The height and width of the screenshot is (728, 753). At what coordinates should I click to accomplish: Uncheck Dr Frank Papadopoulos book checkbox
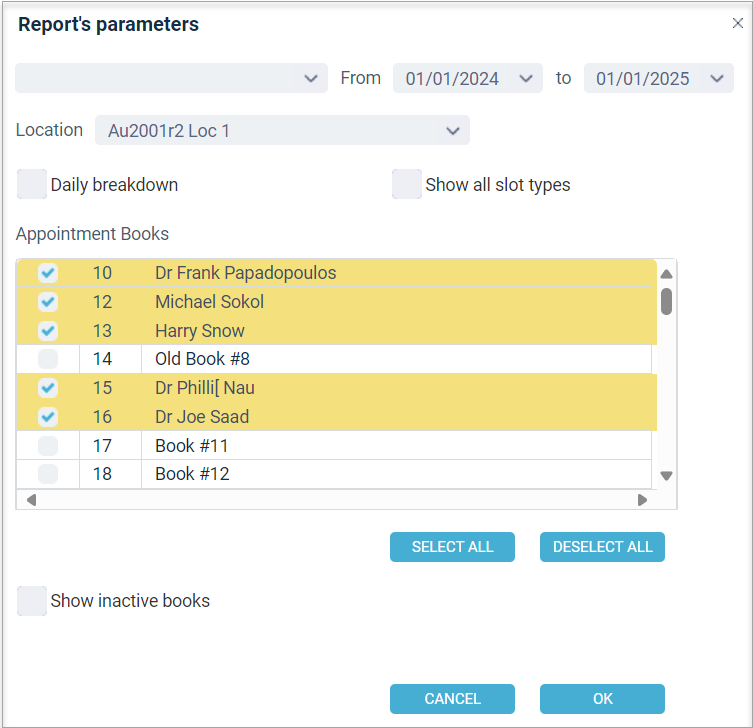[48, 273]
